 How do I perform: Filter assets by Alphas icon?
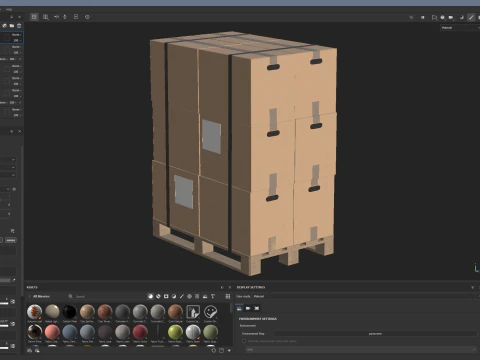(x=189, y=296)
